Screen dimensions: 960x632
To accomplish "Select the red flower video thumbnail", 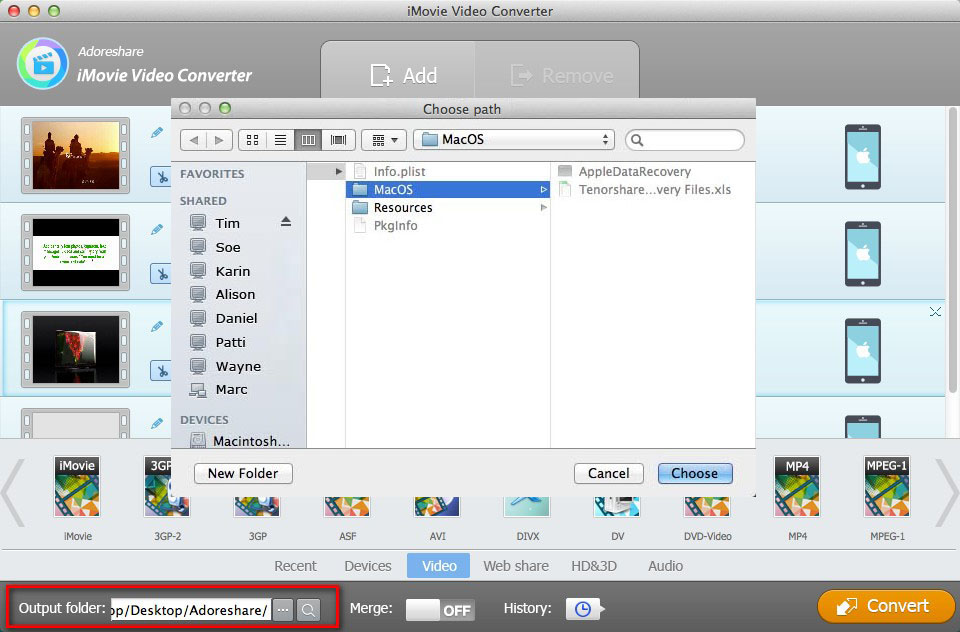I will pos(75,349).
